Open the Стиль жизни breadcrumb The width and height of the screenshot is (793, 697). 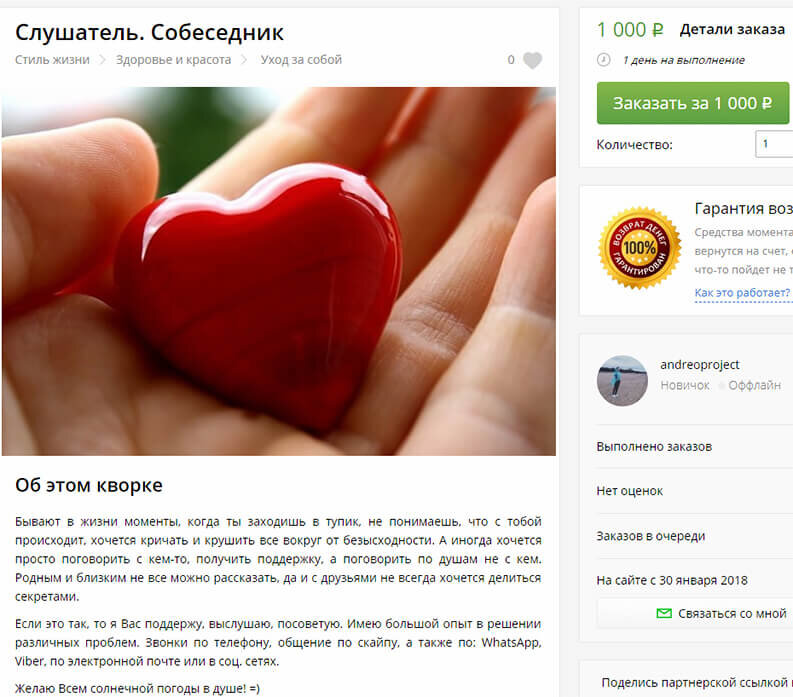tap(52, 60)
